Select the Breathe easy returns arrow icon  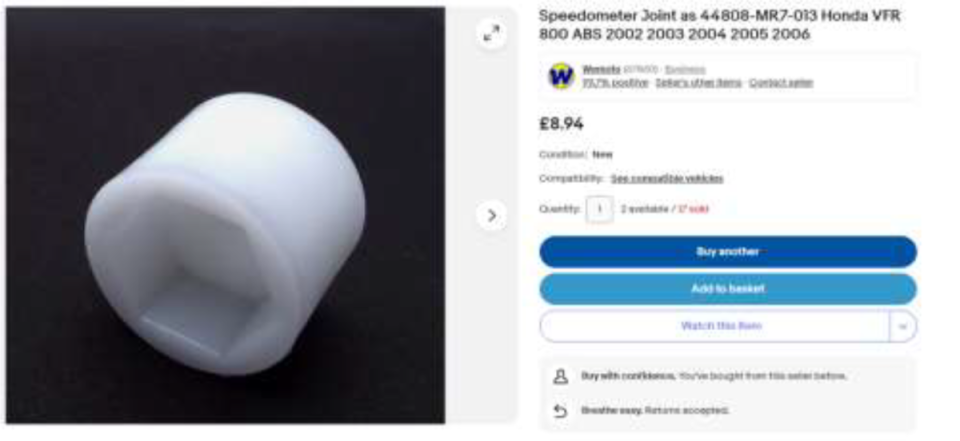click(x=560, y=410)
